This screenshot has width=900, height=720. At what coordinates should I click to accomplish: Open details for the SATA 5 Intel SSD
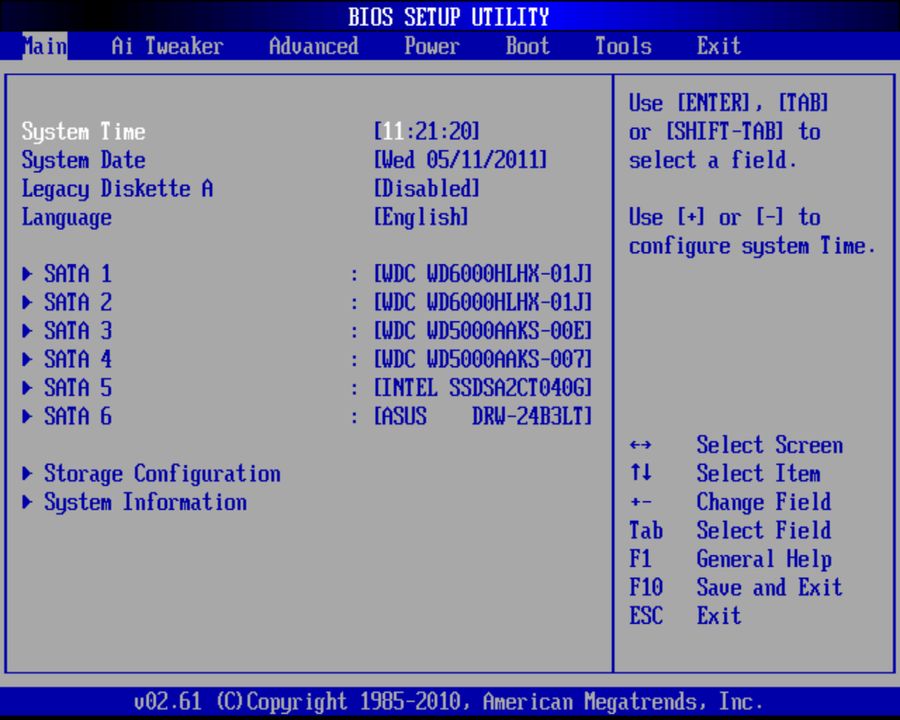tap(77, 388)
